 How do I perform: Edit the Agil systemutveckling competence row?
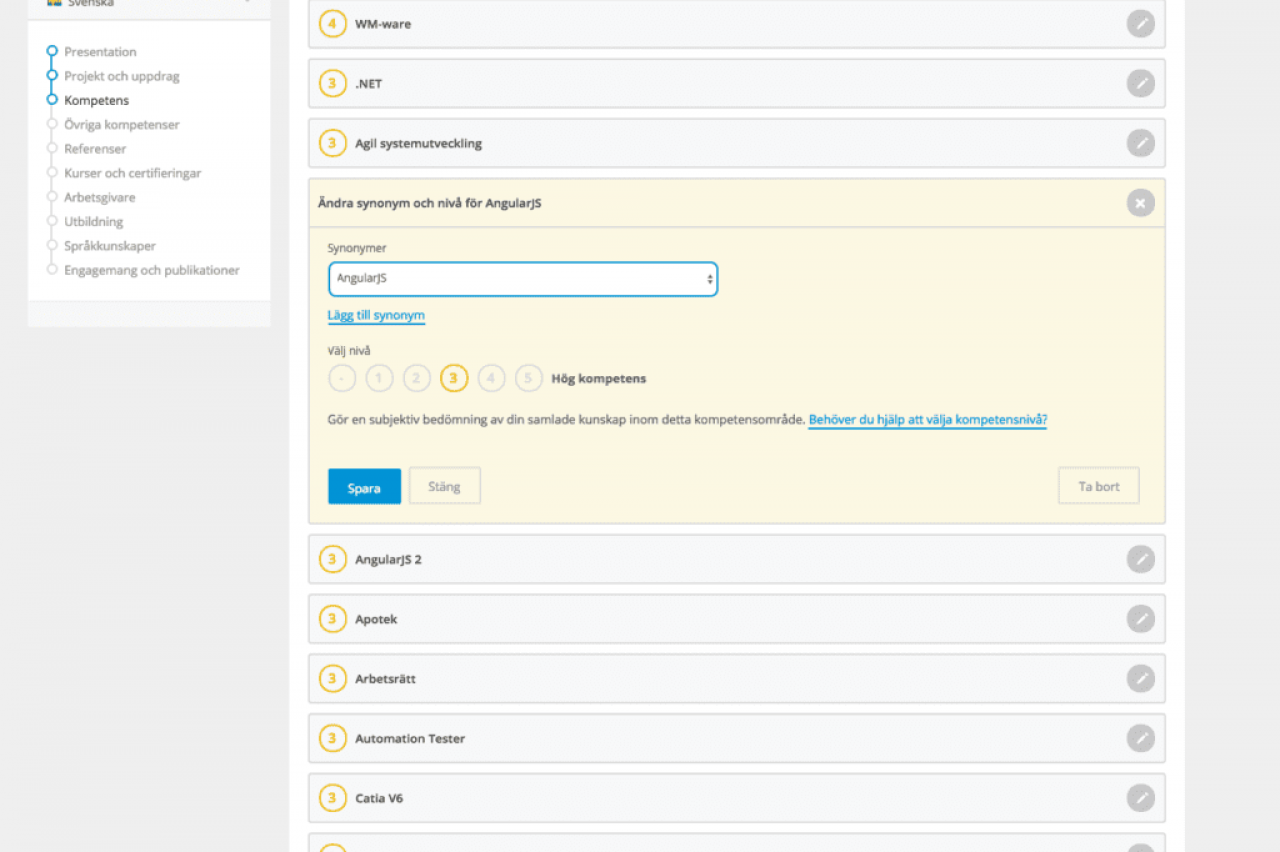click(1140, 144)
